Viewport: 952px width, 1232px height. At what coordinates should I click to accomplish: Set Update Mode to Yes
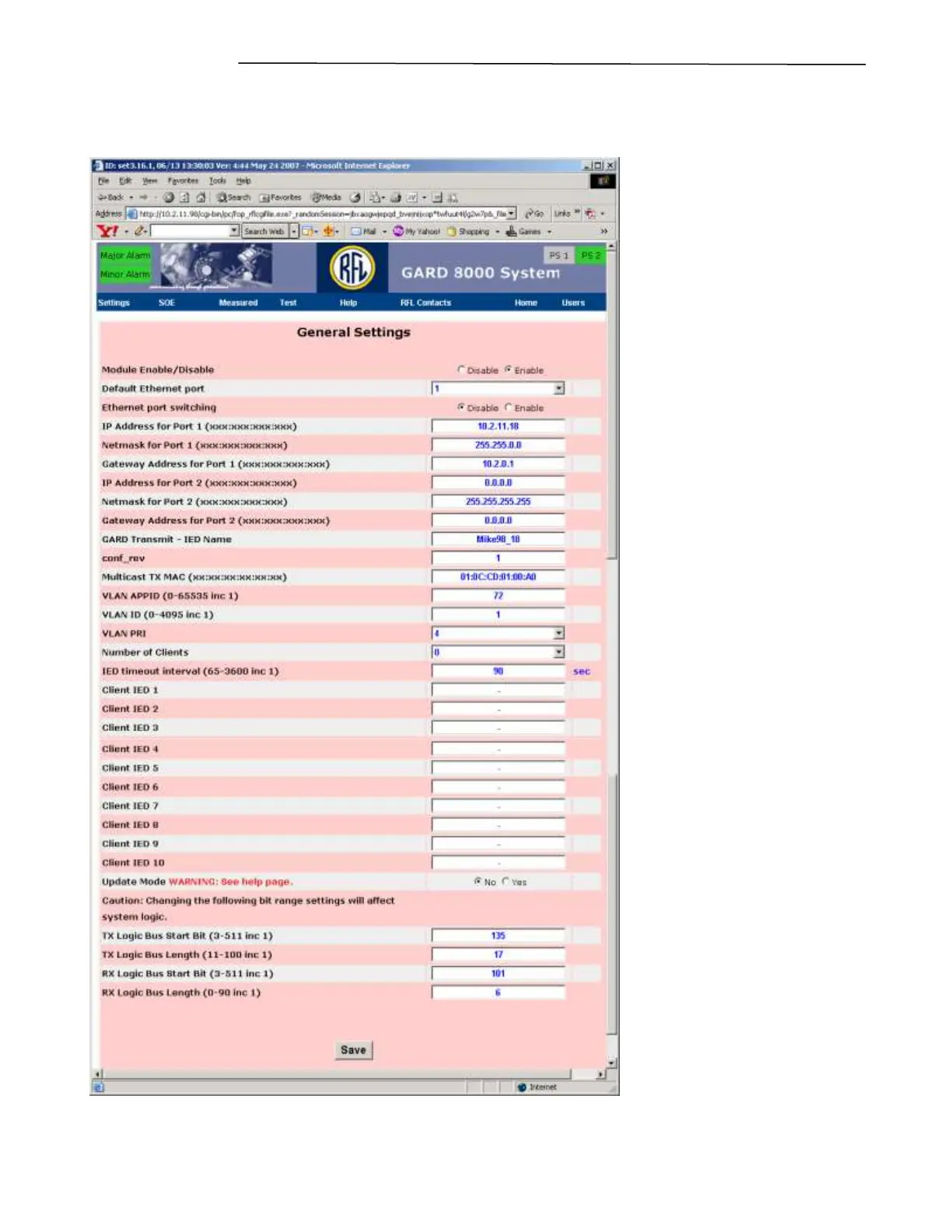pos(506,881)
